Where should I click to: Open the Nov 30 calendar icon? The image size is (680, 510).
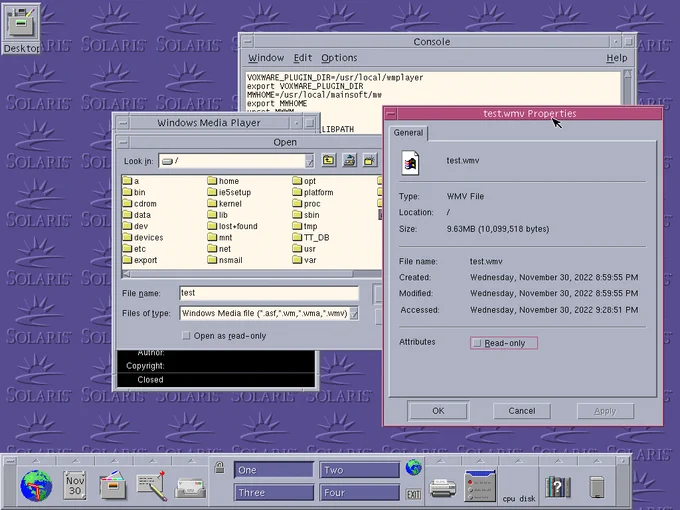[x=75, y=486]
